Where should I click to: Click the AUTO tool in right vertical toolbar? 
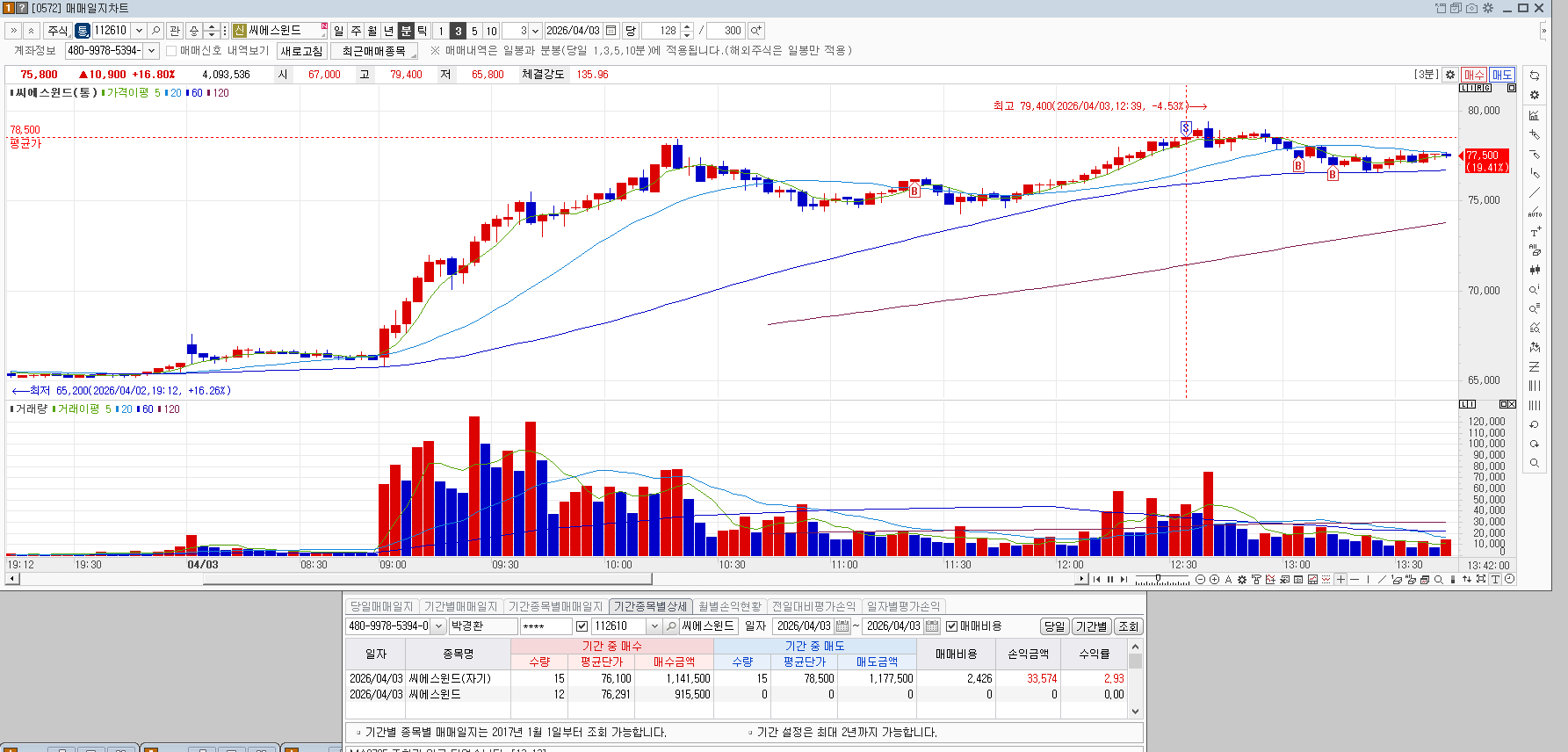[1535, 213]
